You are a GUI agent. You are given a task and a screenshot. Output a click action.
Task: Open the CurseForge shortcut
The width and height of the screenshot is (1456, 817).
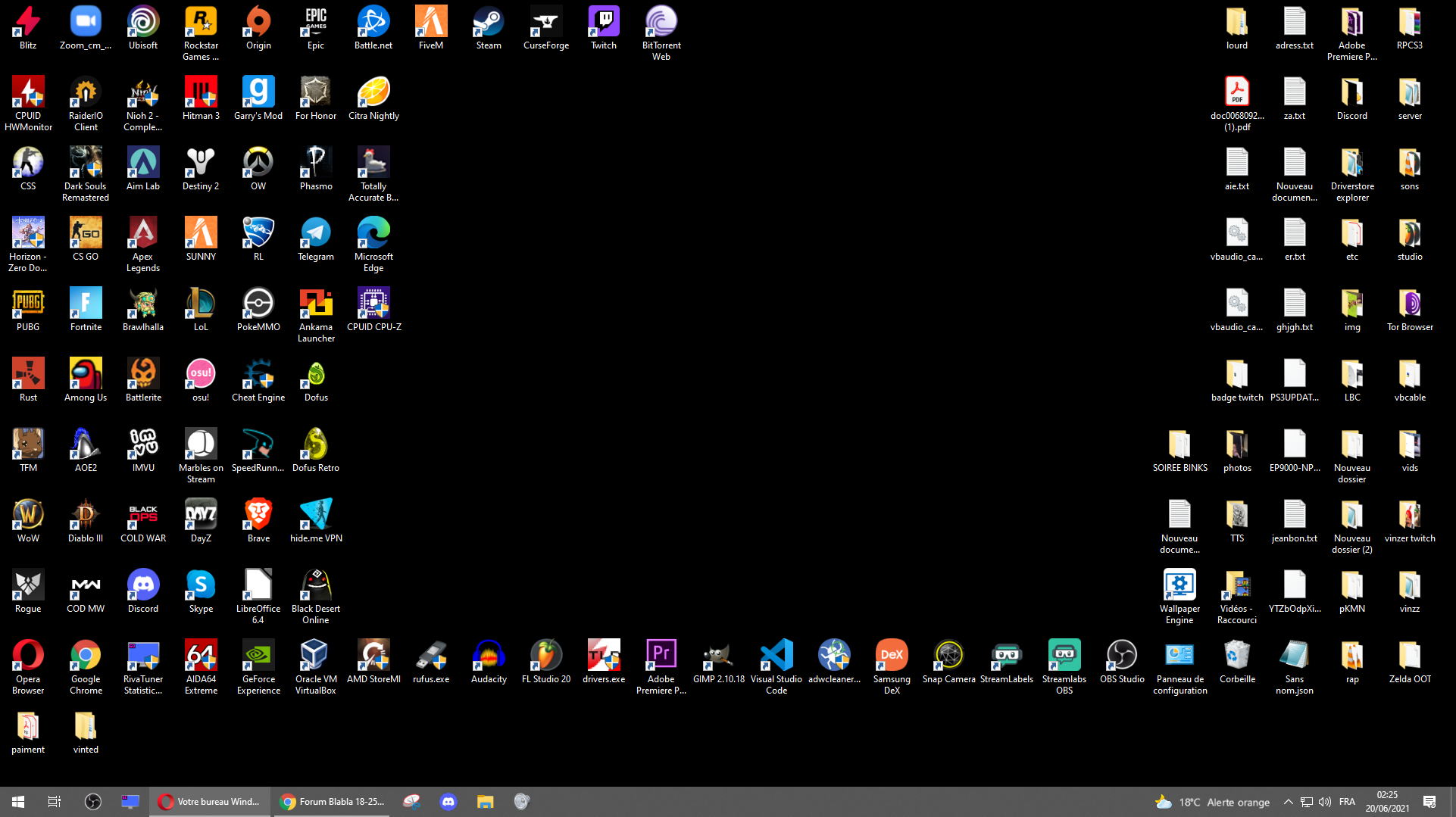pyautogui.click(x=546, y=29)
